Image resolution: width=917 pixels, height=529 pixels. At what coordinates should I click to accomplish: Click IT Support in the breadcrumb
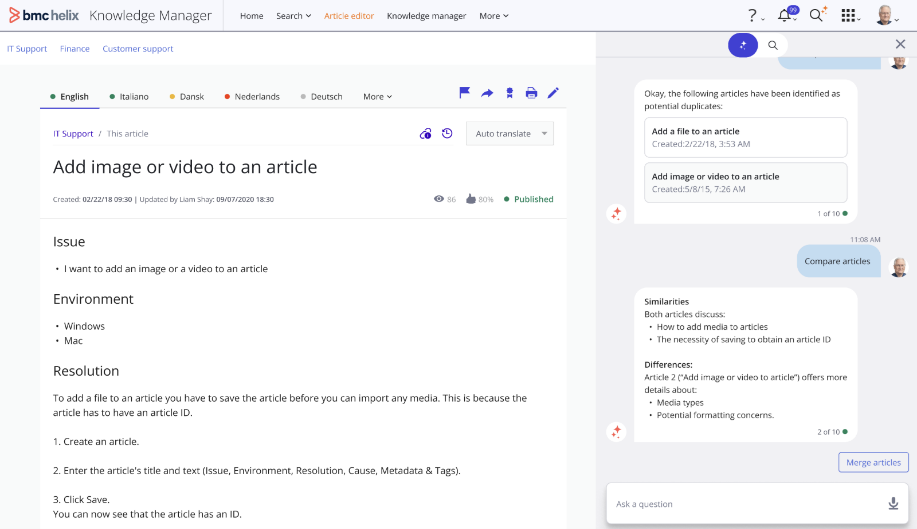(73, 133)
